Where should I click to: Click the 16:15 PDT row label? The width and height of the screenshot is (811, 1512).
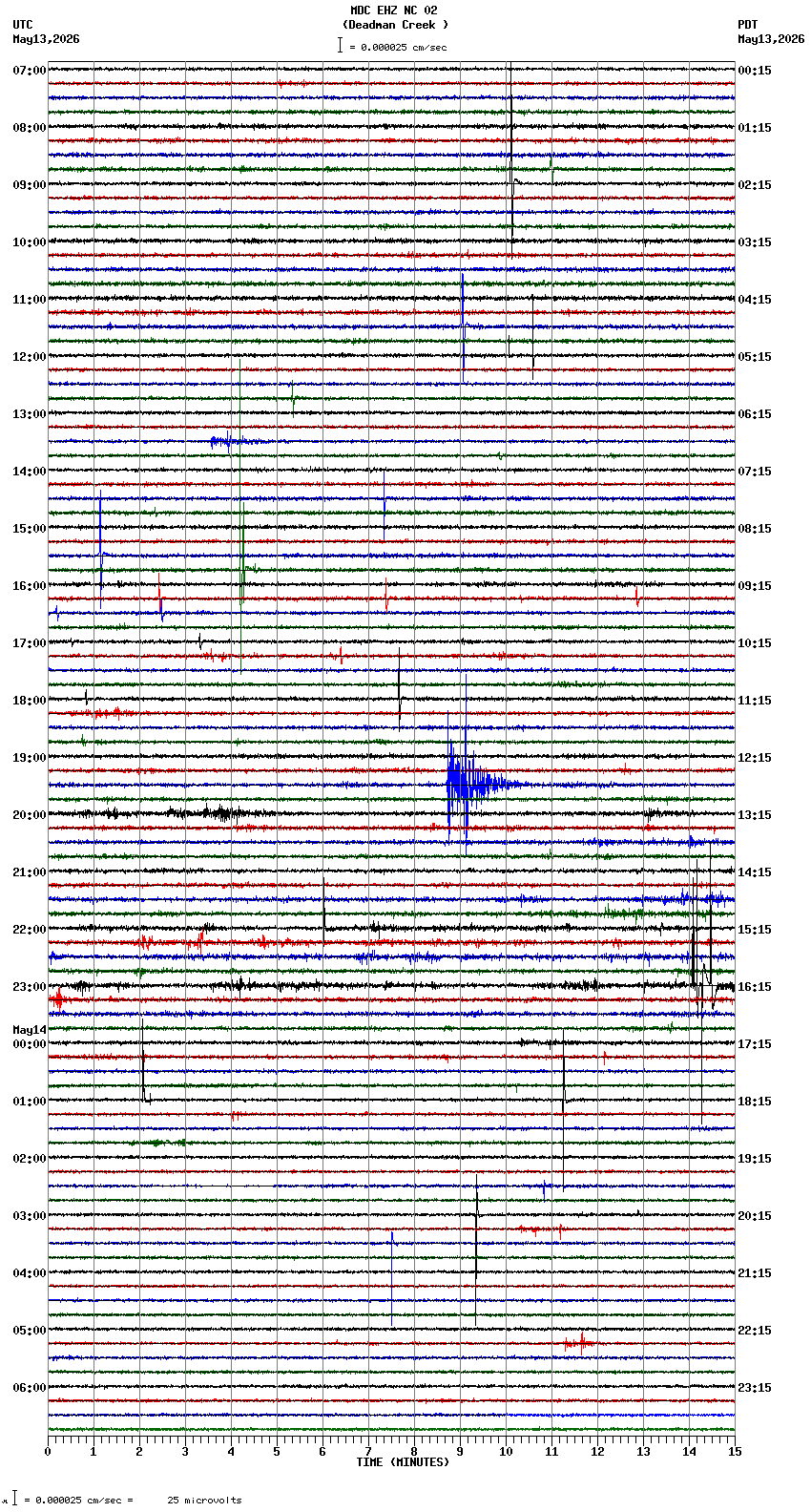point(755,987)
